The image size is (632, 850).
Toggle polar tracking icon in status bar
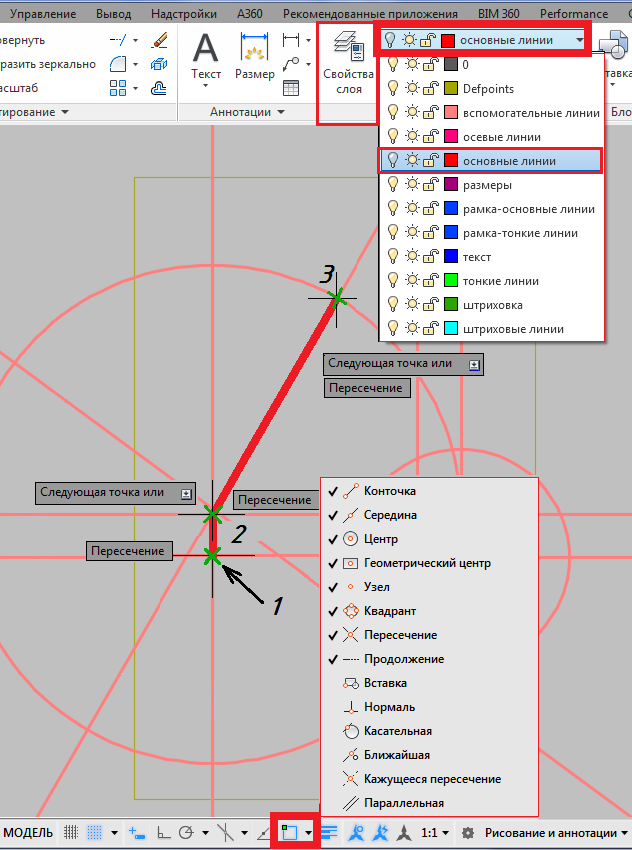click(x=186, y=832)
